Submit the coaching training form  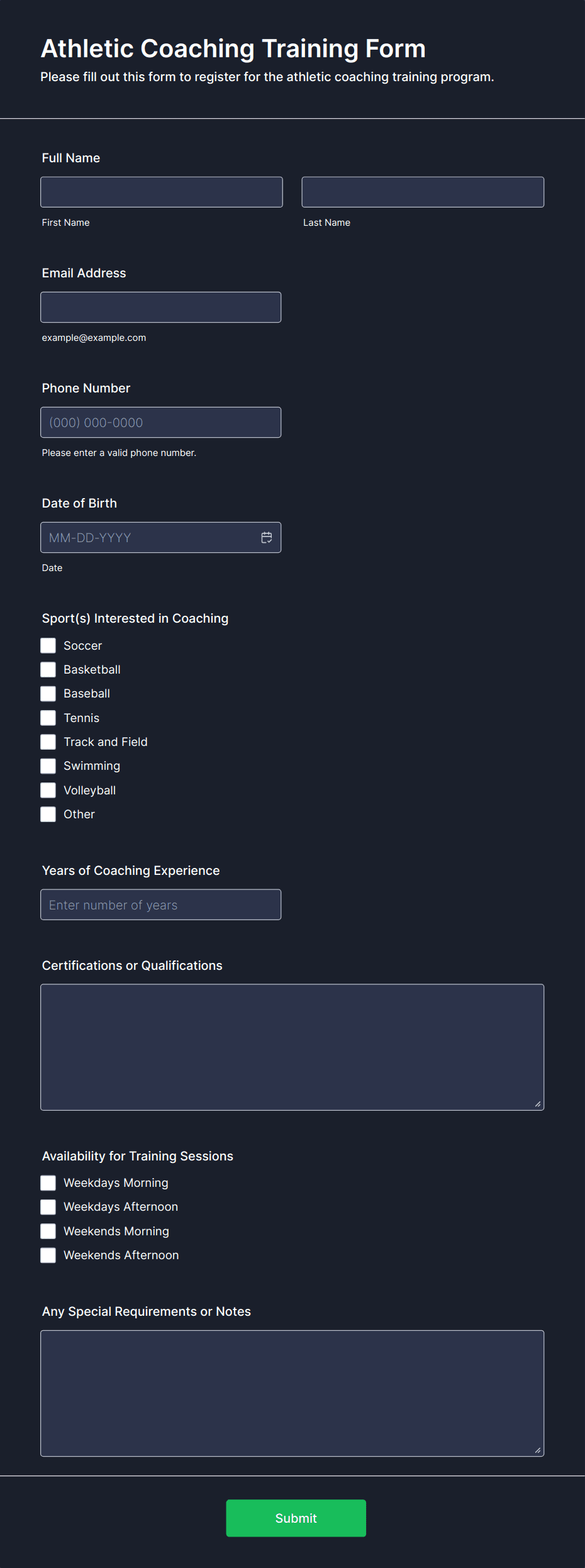(296, 1518)
